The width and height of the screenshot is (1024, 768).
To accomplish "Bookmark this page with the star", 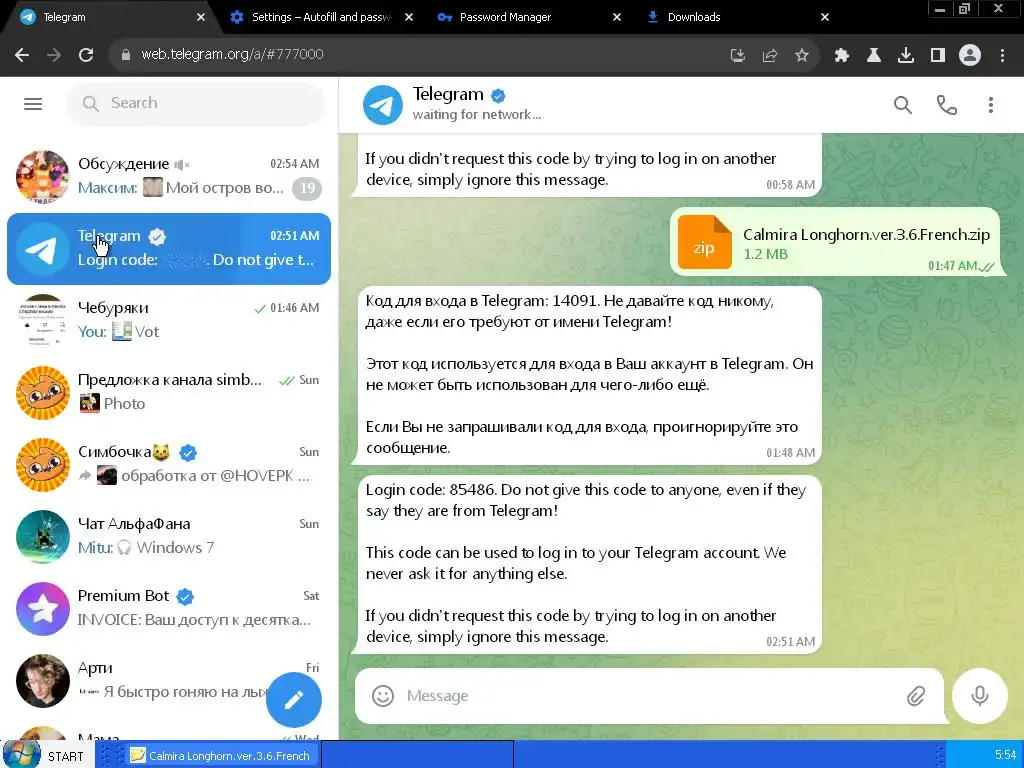I will pyautogui.click(x=802, y=55).
